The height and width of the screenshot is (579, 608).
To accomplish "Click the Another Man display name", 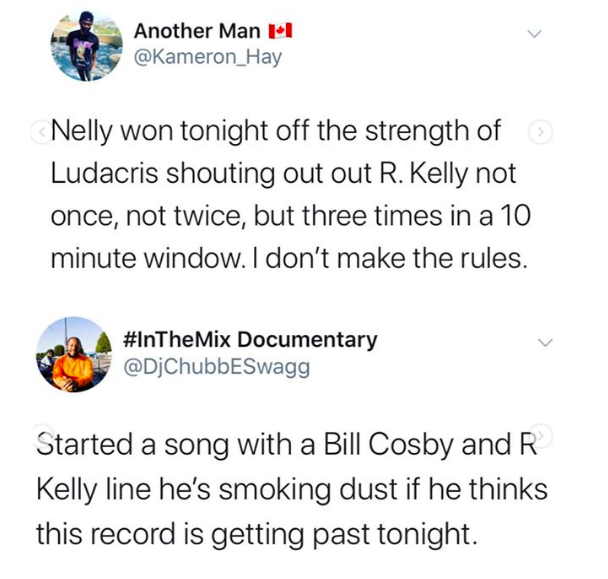I will 197,32.
